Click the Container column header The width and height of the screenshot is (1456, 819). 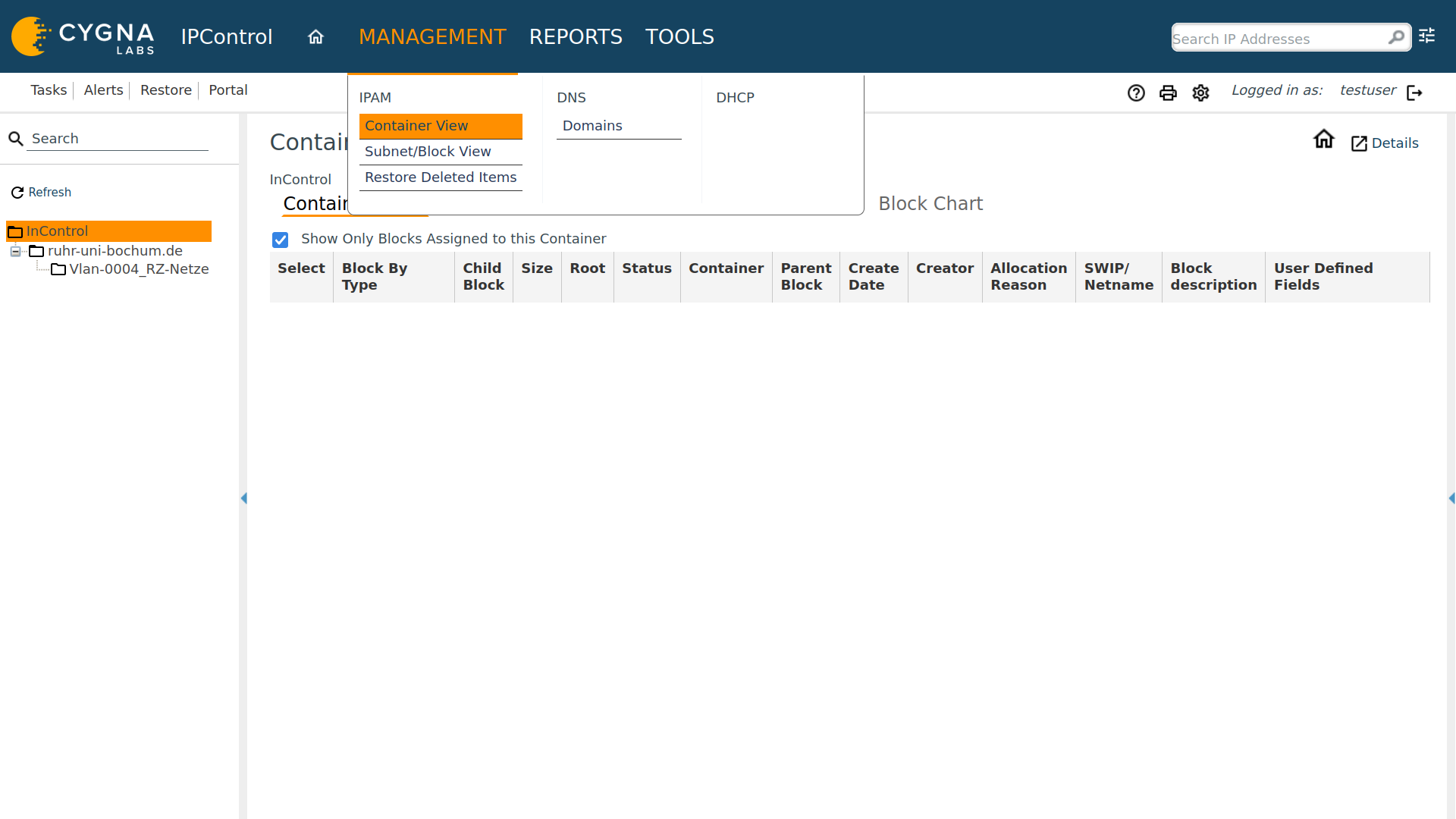pyautogui.click(x=726, y=277)
